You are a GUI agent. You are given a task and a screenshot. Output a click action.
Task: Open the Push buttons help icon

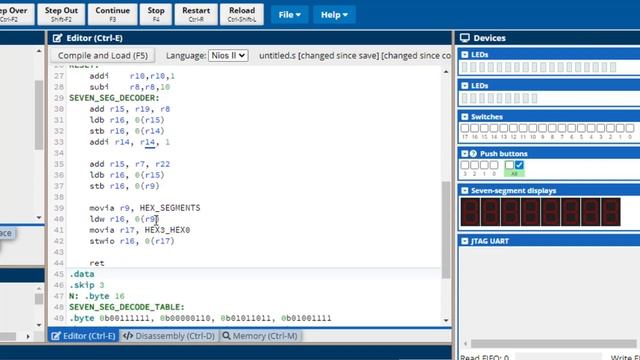click(473, 153)
